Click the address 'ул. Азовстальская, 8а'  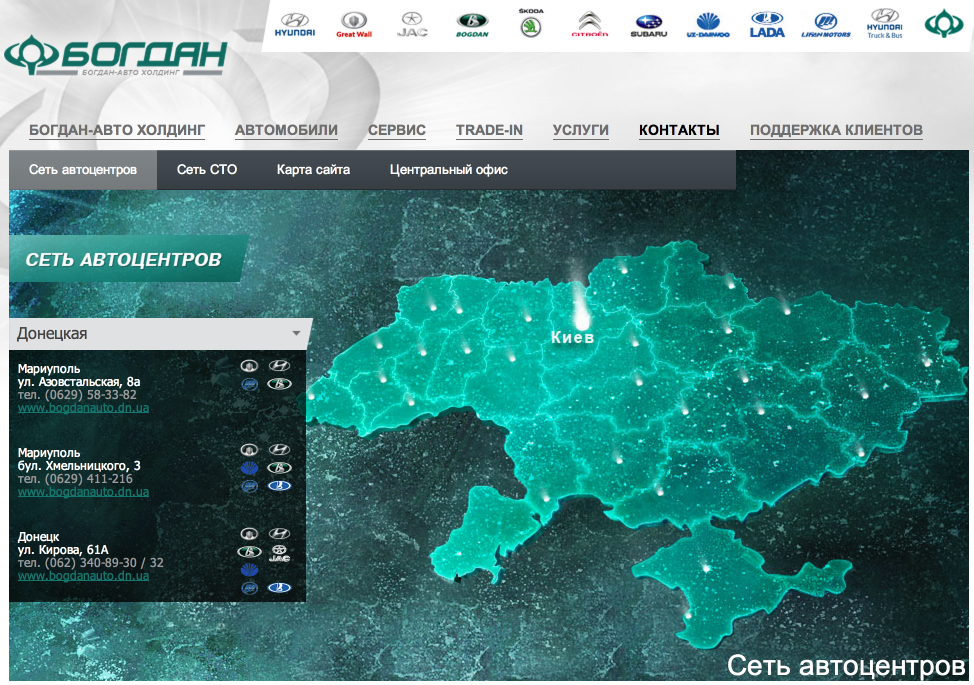(x=79, y=382)
